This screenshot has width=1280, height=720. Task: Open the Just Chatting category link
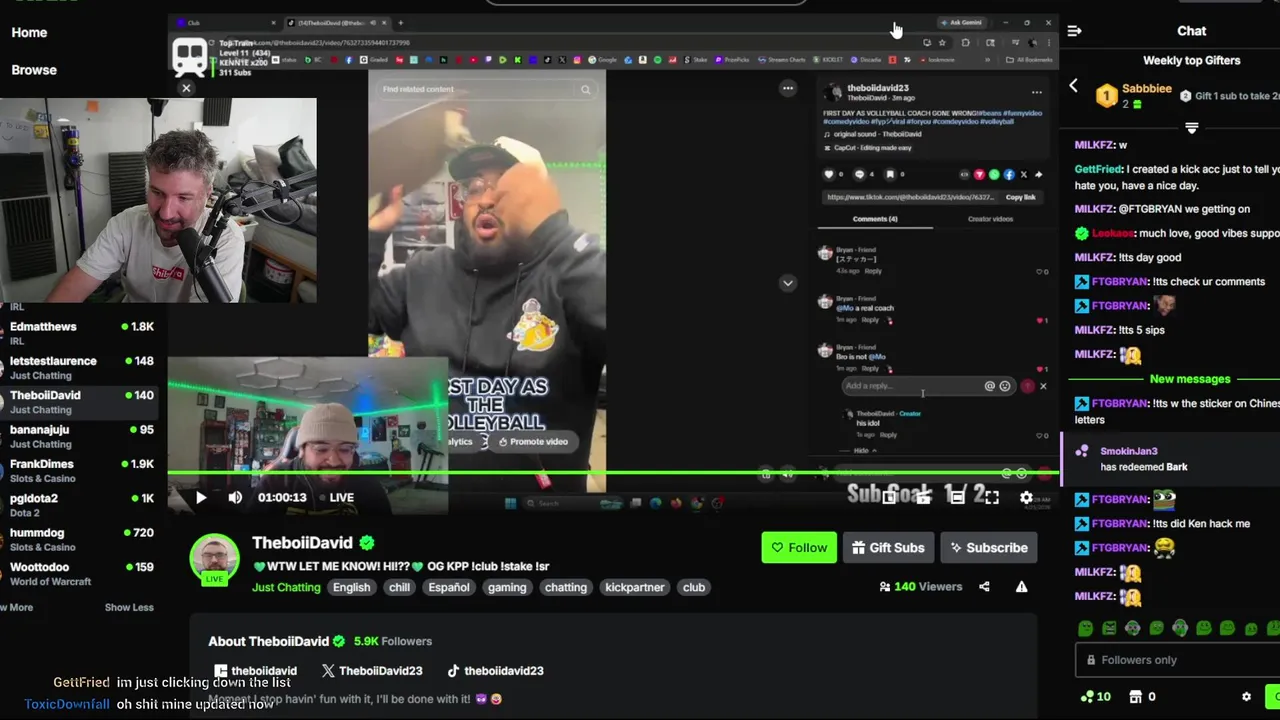click(x=286, y=587)
